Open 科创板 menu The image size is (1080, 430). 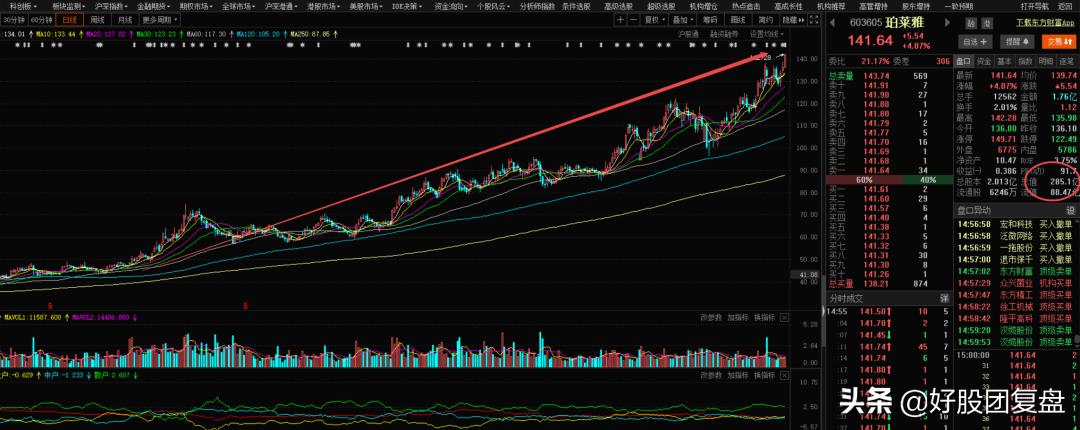click(x=22, y=5)
